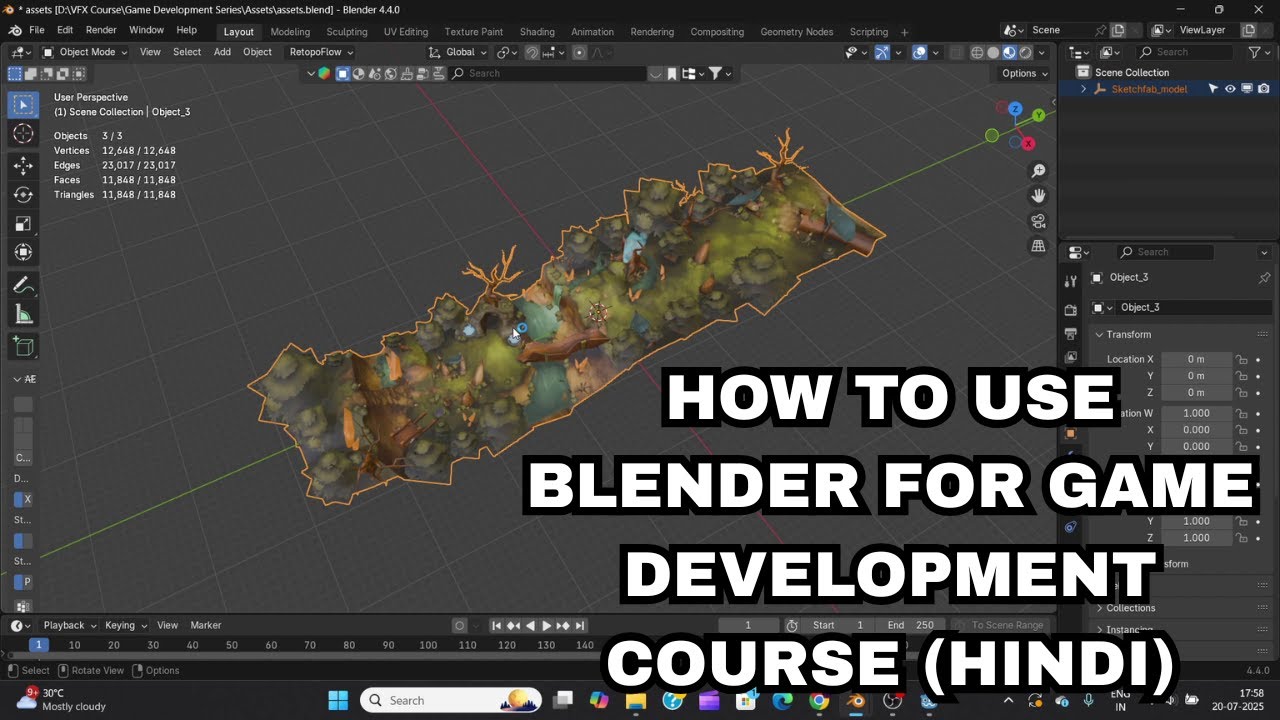Switch perspective/orthographic grid icon

click(x=1038, y=246)
